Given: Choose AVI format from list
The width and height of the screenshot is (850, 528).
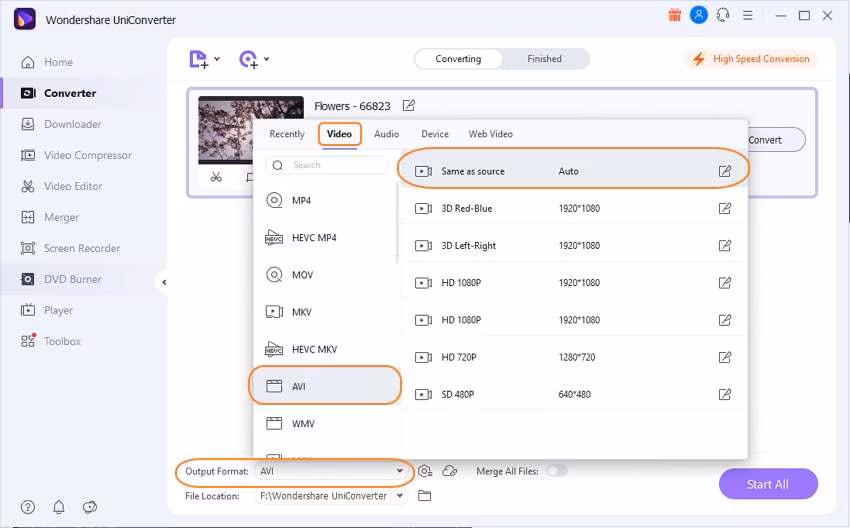Looking at the screenshot, I should point(326,386).
